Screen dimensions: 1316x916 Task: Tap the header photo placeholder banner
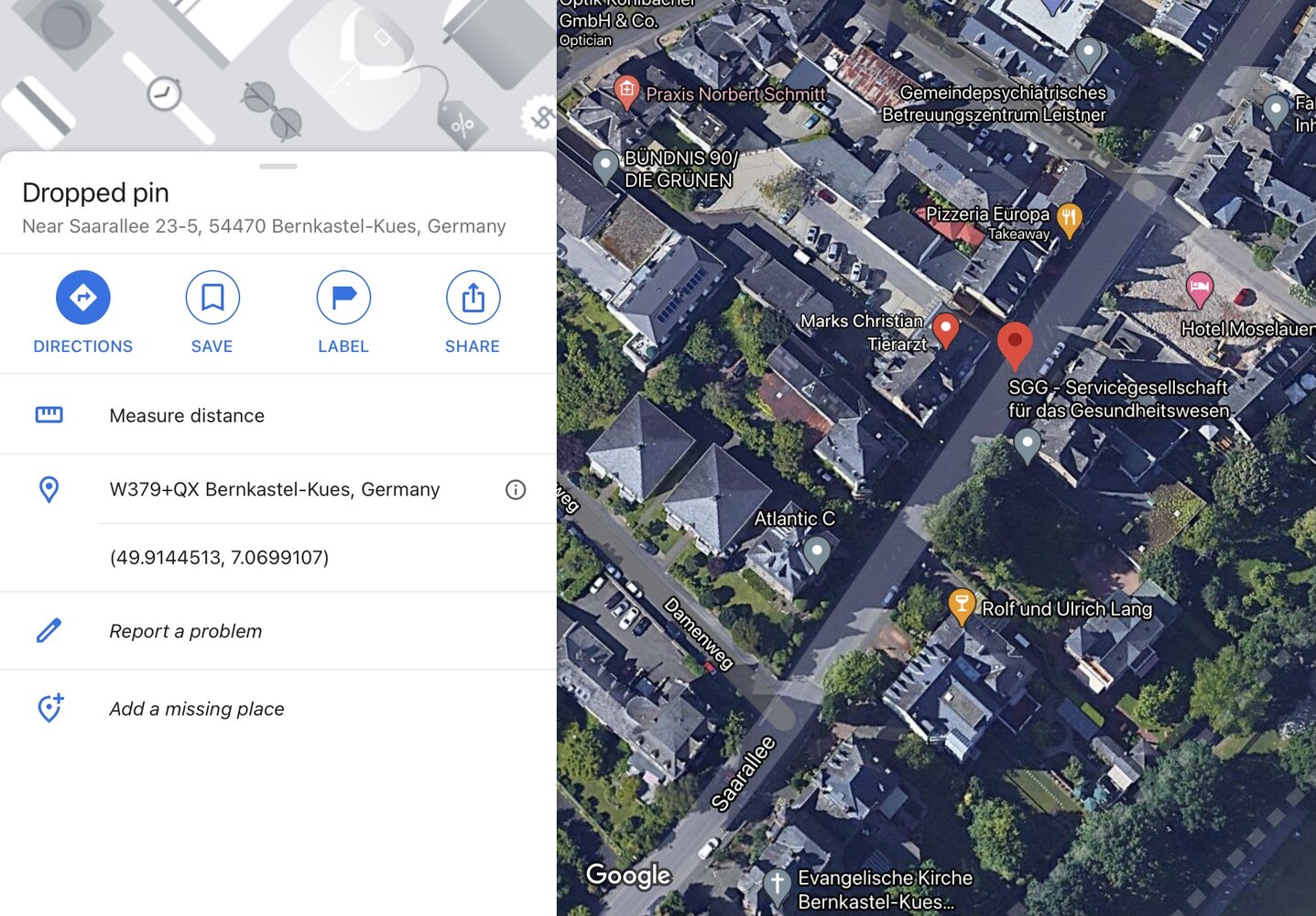coord(278,75)
